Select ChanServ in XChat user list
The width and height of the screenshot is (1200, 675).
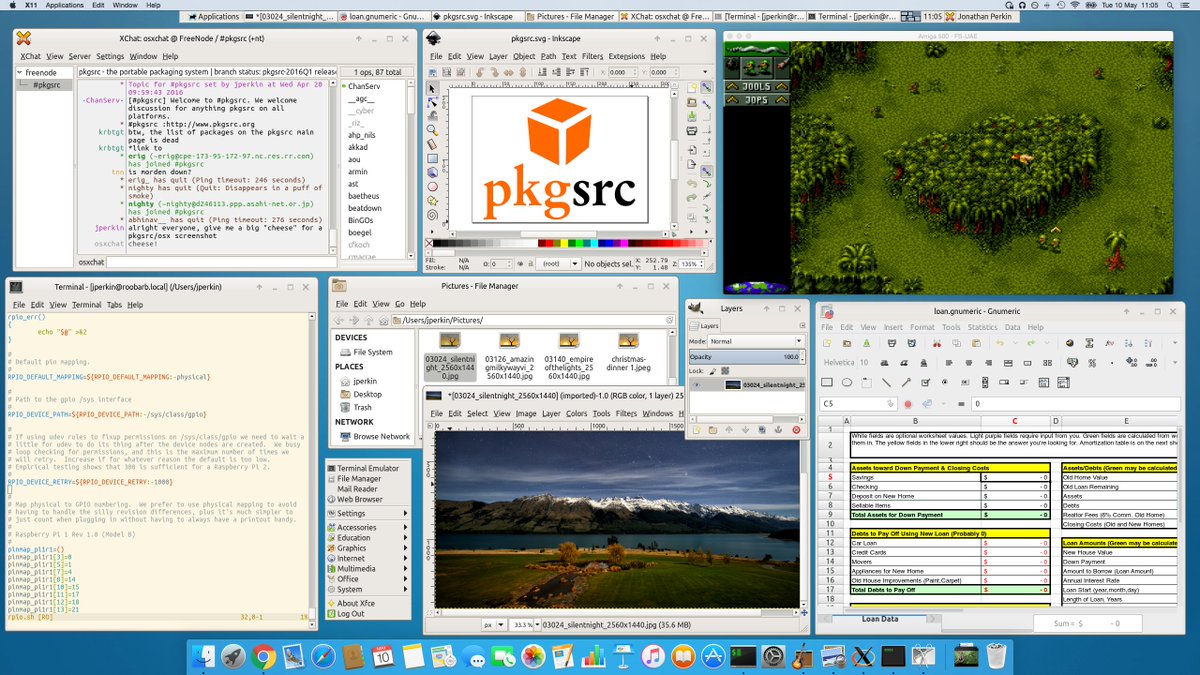[364, 86]
